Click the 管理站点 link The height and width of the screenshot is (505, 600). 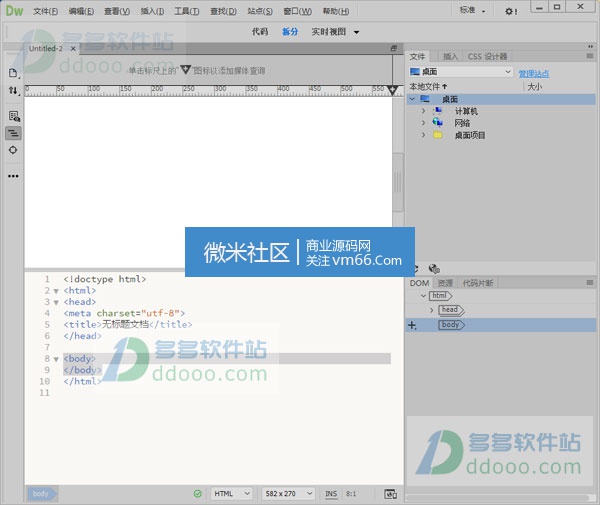(x=534, y=73)
